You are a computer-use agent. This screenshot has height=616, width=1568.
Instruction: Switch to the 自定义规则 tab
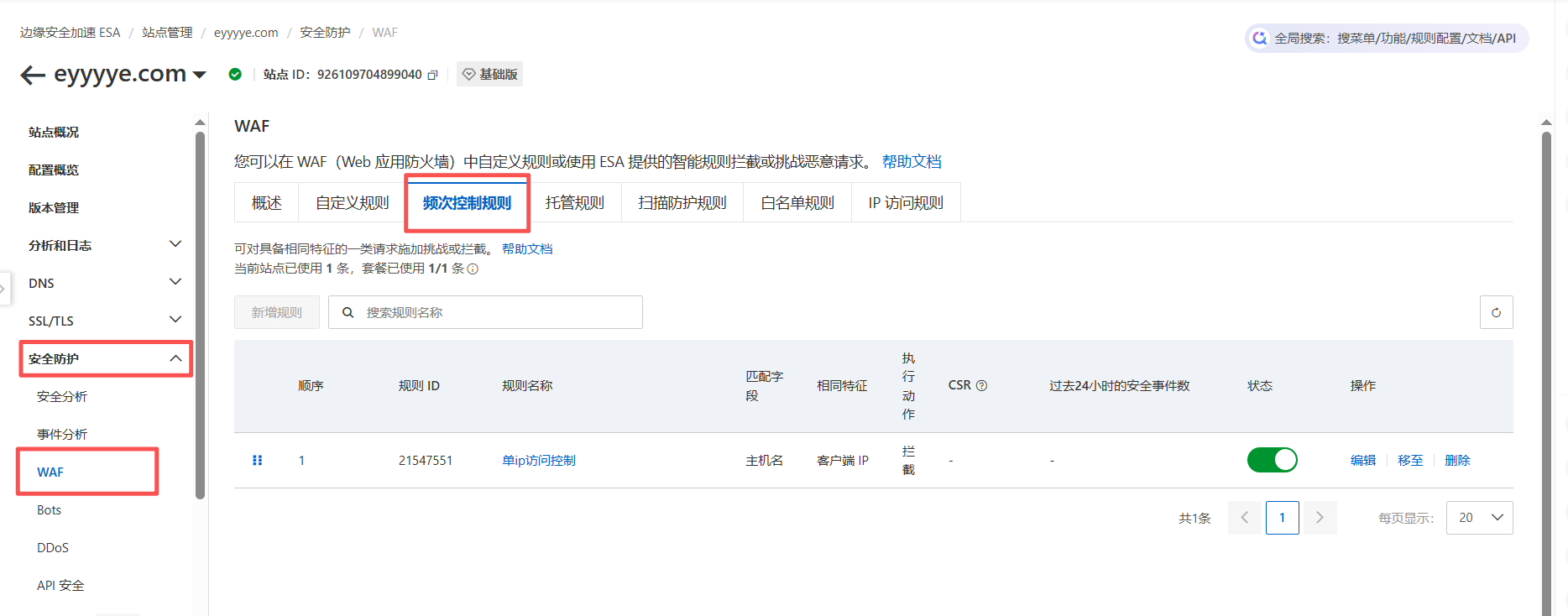[x=352, y=203]
